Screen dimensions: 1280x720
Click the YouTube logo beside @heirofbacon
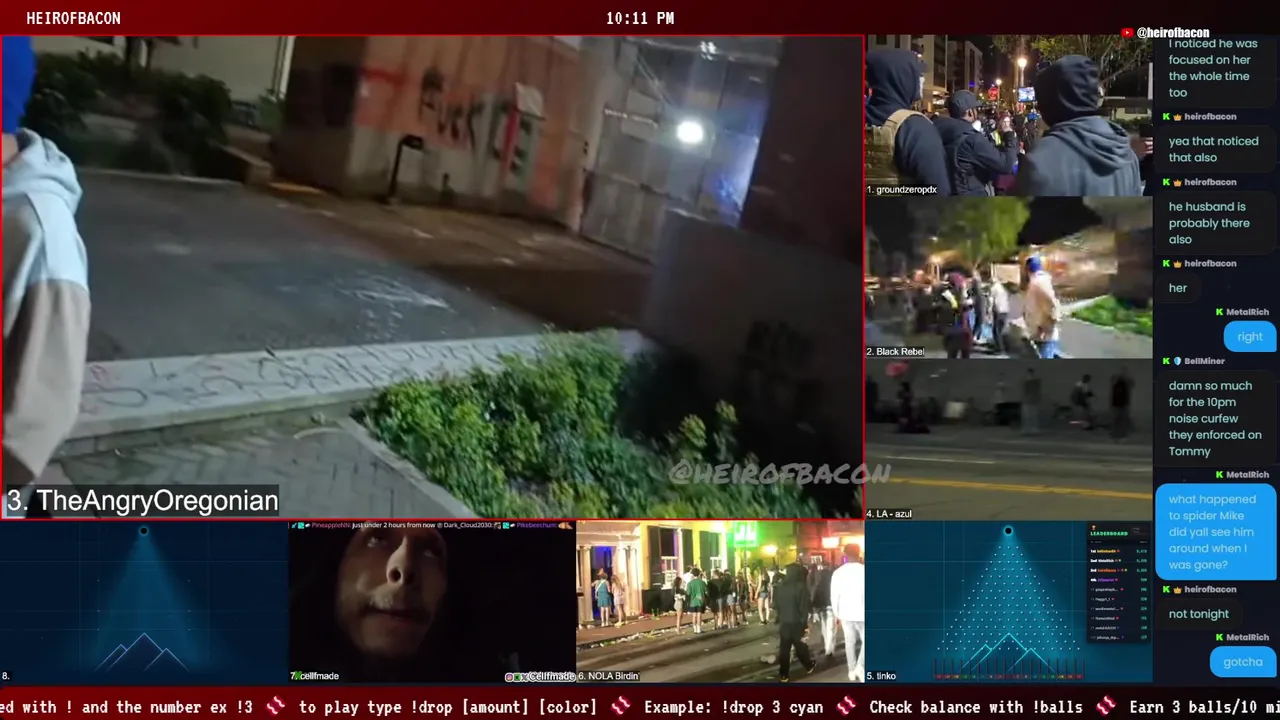point(1128,33)
